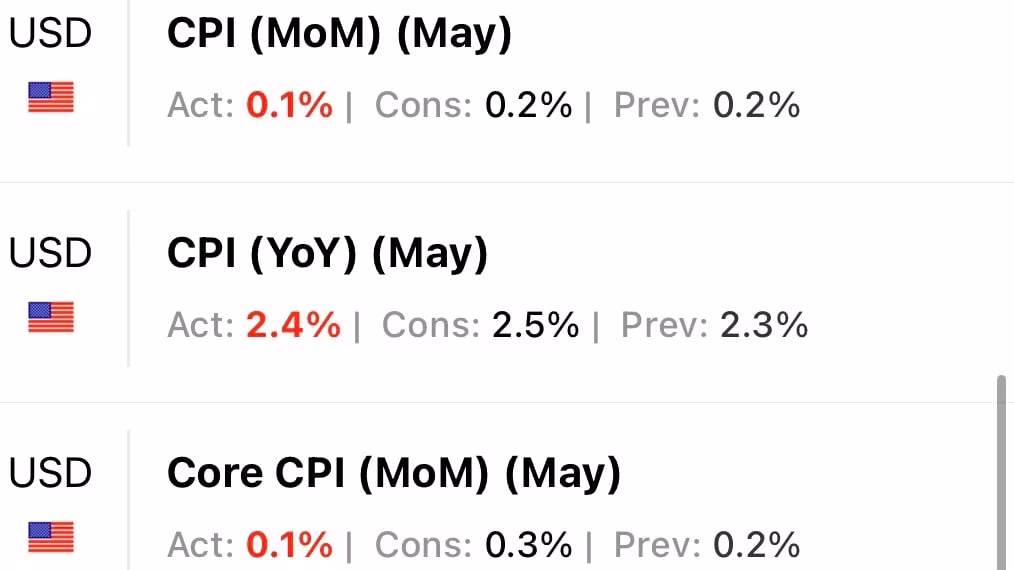Open the CPI (YoY) (May) event title
The width and height of the screenshot is (1014, 570).
coord(327,255)
